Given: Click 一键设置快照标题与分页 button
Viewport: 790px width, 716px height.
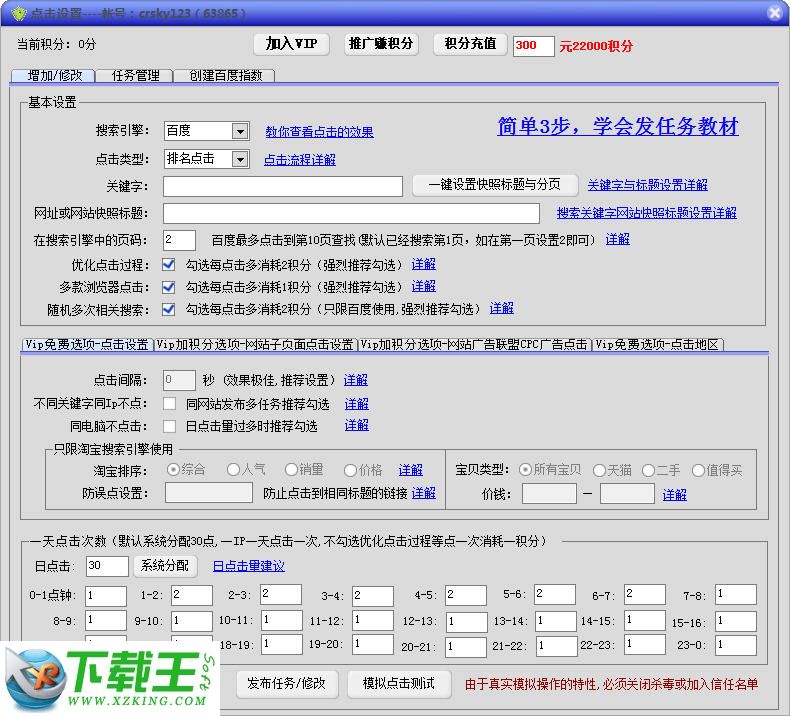Looking at the screenshot, I should tap(495, 185).
